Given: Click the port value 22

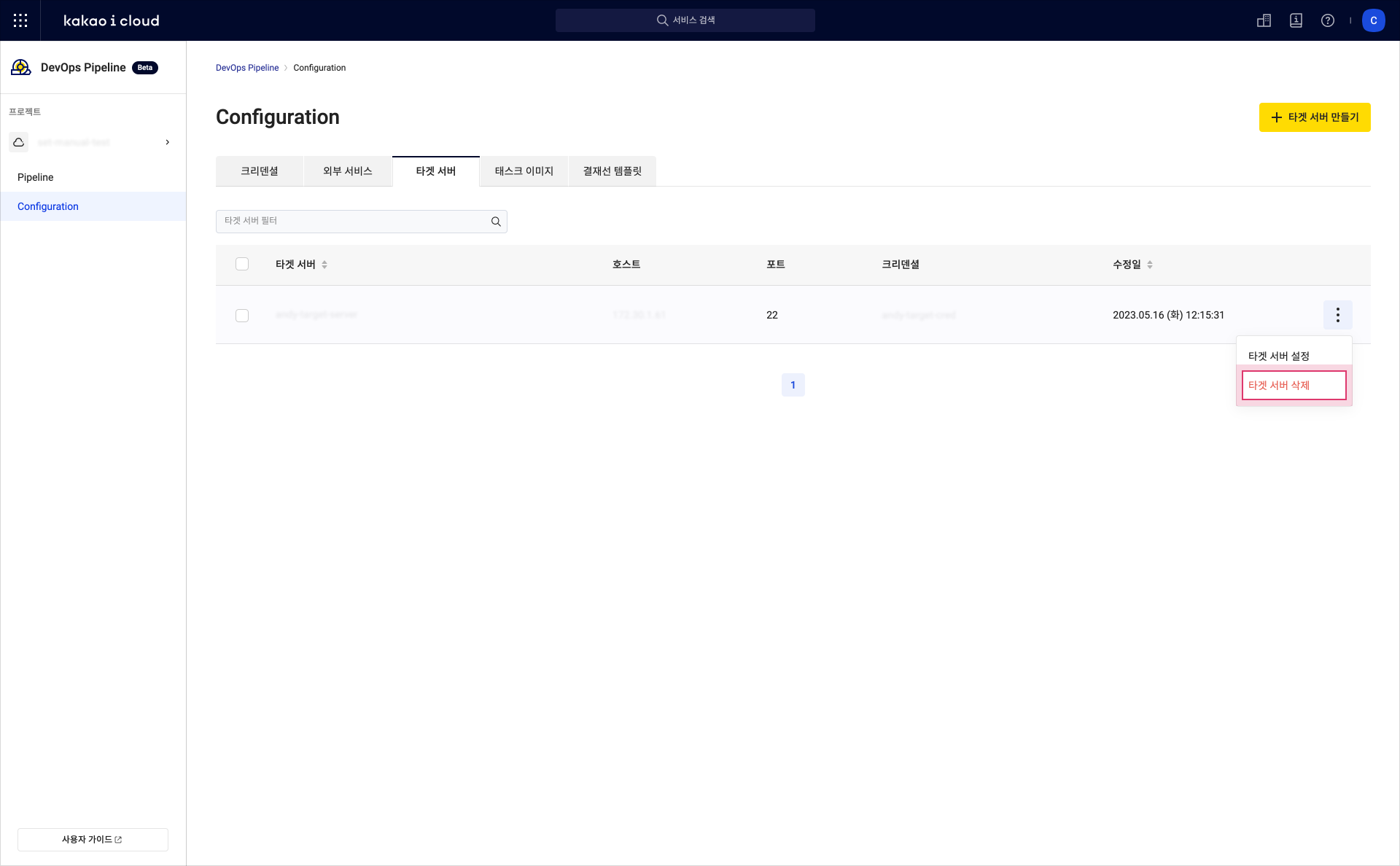Looking at the screenshot, I should [x=772, y=315].
